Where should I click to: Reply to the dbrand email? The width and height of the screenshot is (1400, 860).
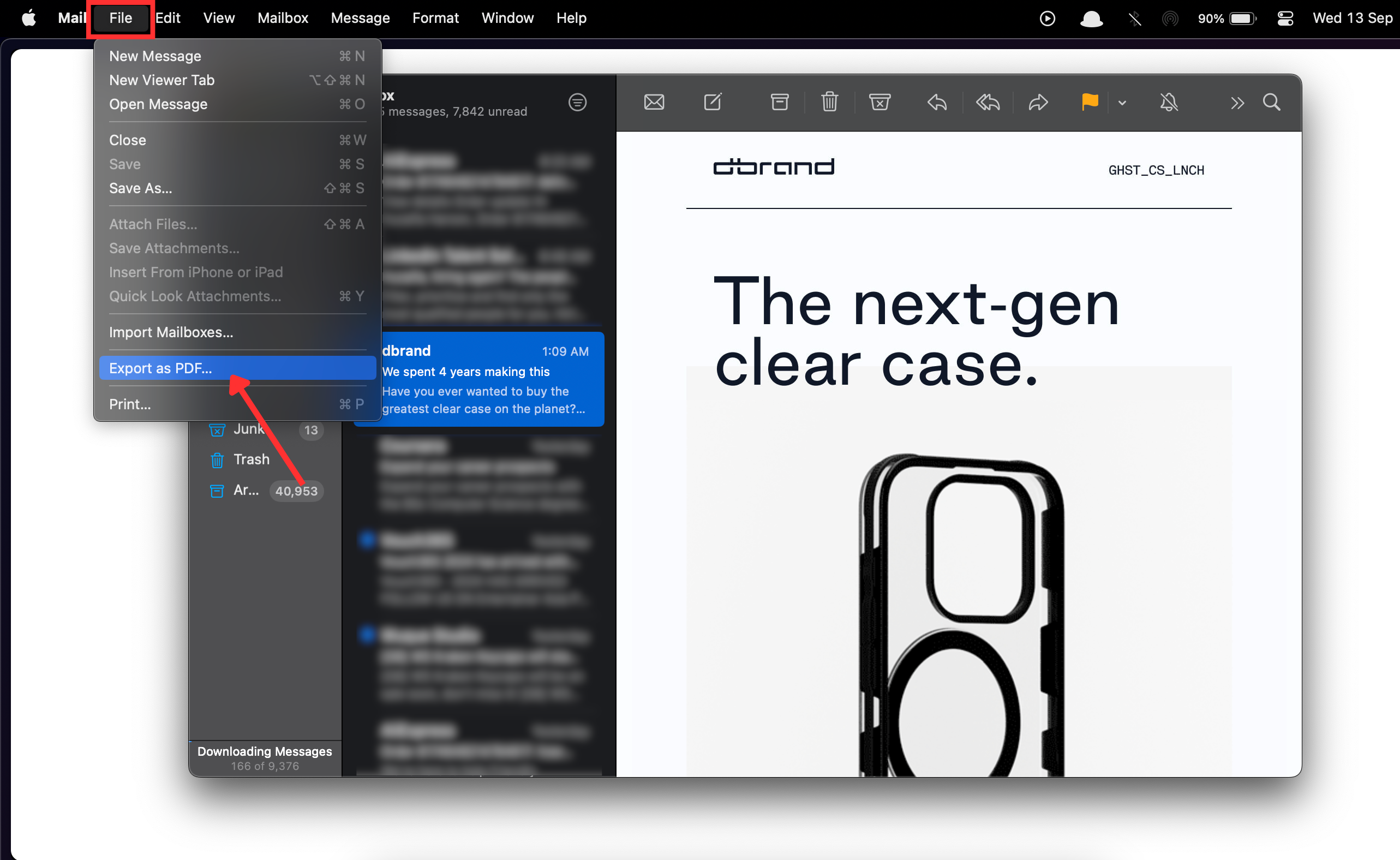(x=937, y=103)
